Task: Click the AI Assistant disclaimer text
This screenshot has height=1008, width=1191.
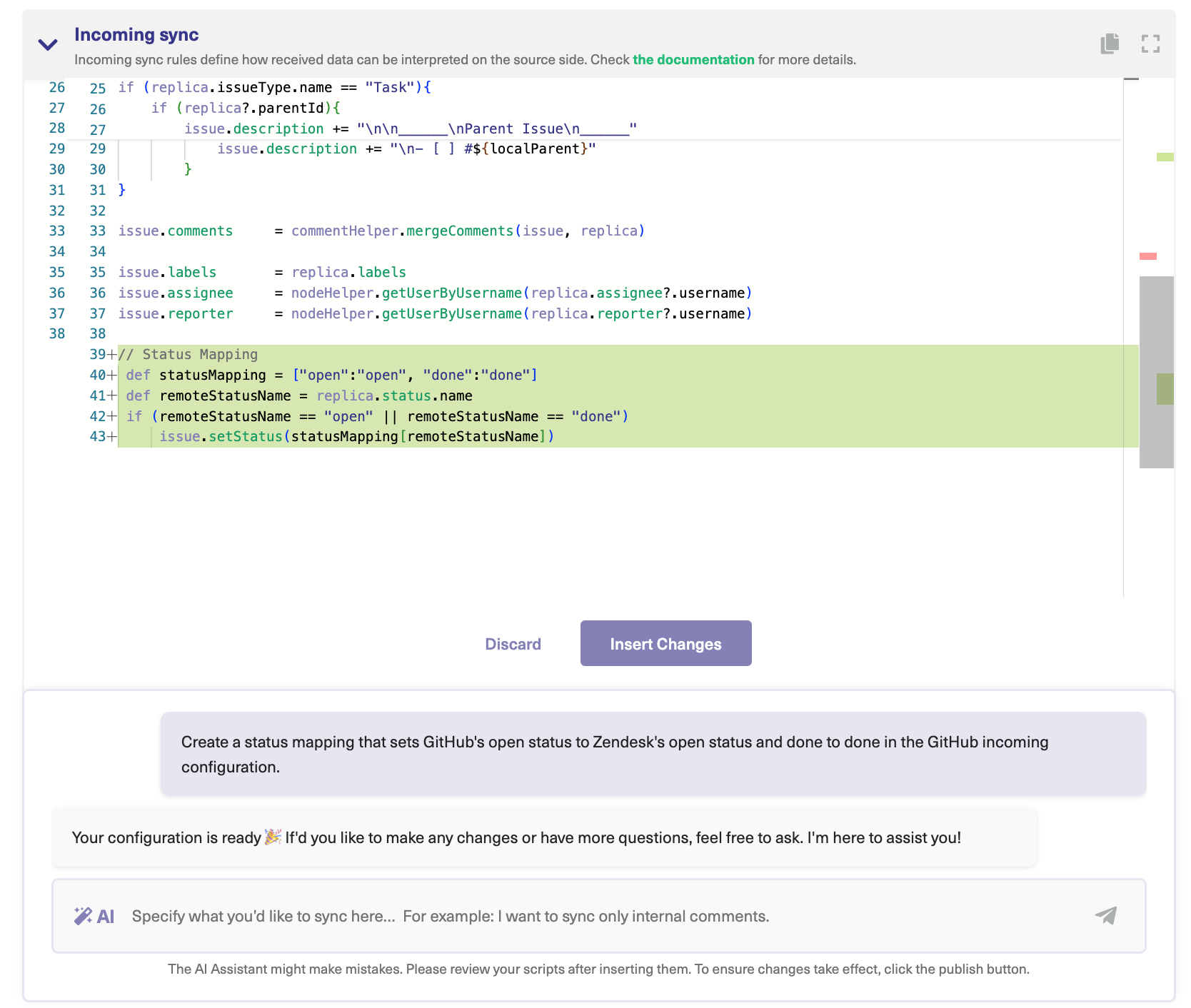Action: pyautogui.click(x=598, y=969)
